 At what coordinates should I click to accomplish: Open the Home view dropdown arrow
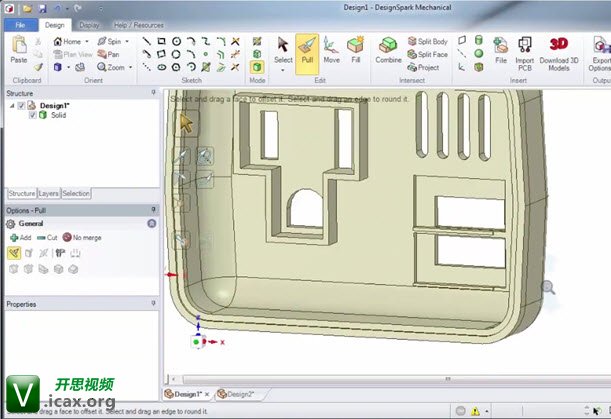(87, 41)
